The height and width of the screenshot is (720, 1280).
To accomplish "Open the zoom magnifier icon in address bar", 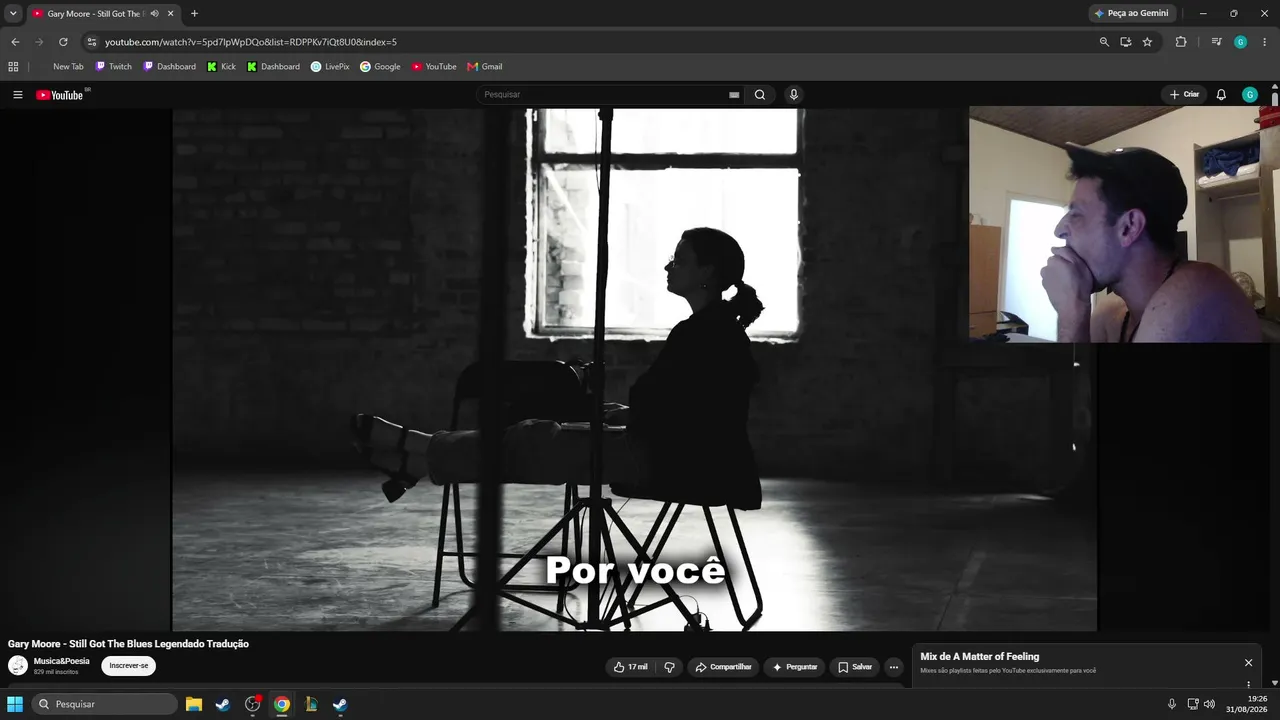I will 1104,42.
